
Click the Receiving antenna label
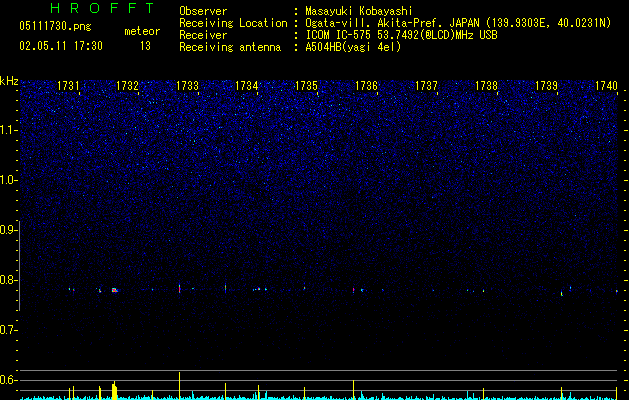[x=230, y=47]
